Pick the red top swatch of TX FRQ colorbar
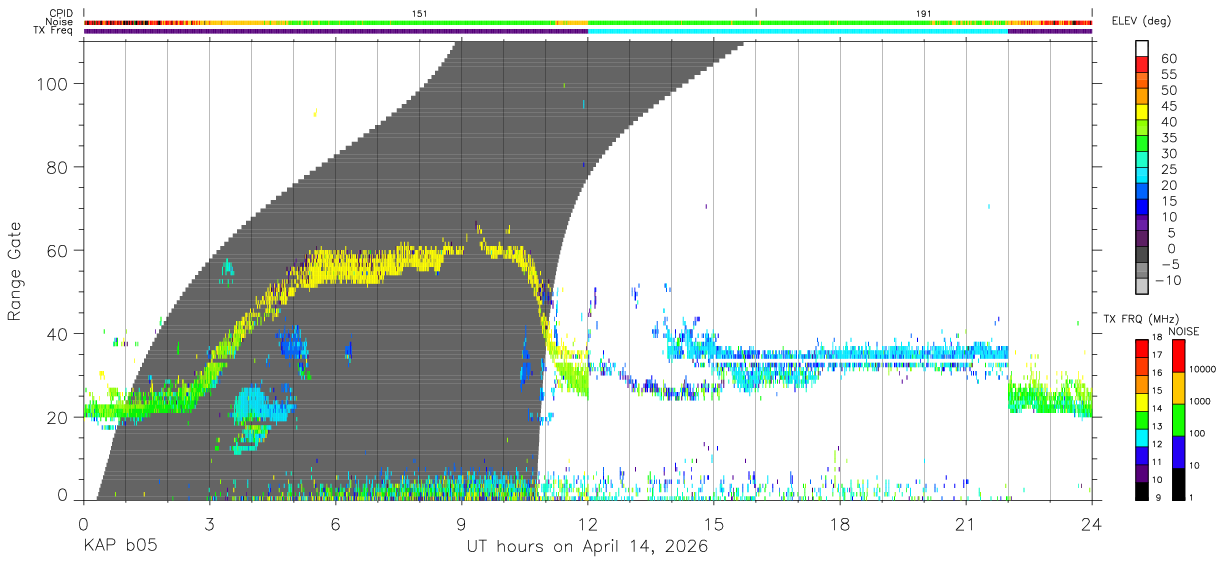The height and width of the screenshot is (567, 1228). point(1142,349)
